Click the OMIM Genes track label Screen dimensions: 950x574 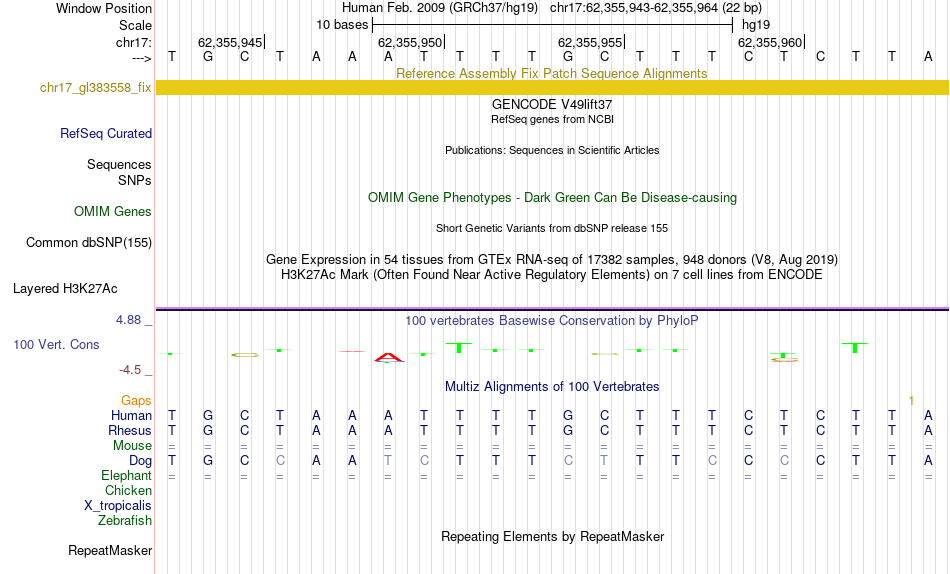112,212
